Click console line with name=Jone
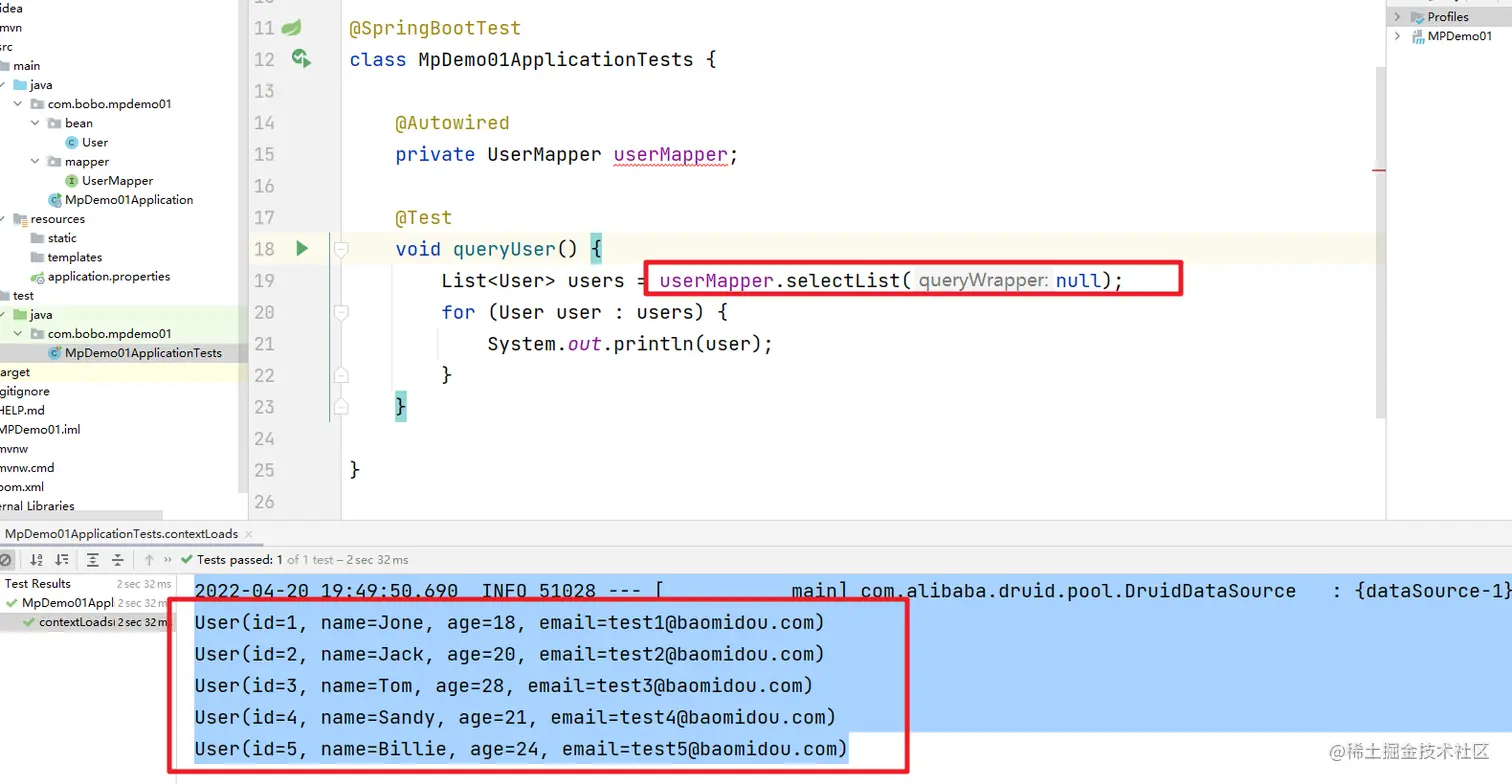Viewport: 1512px width, 784px height. click(x=509, y=623)
